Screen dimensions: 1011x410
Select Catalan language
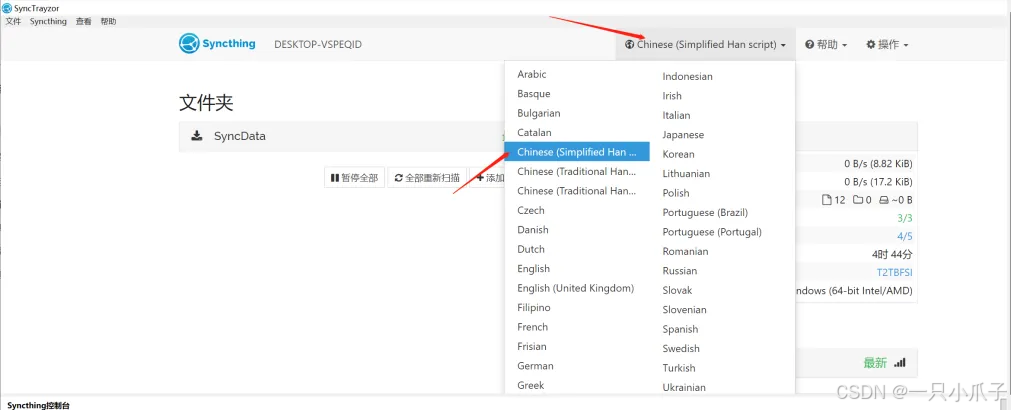[577, 132]
